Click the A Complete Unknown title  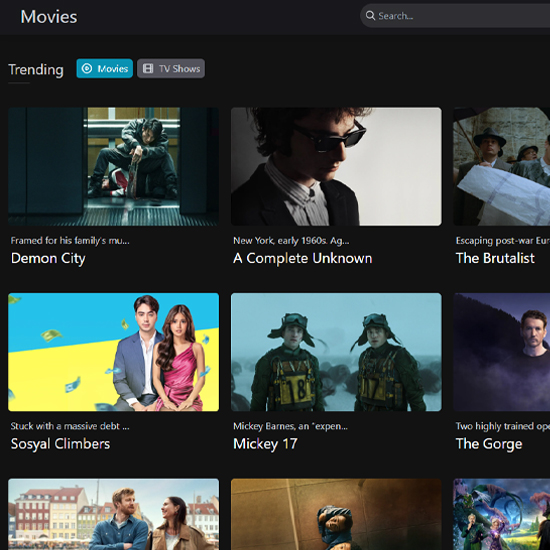tap(302, 259)
